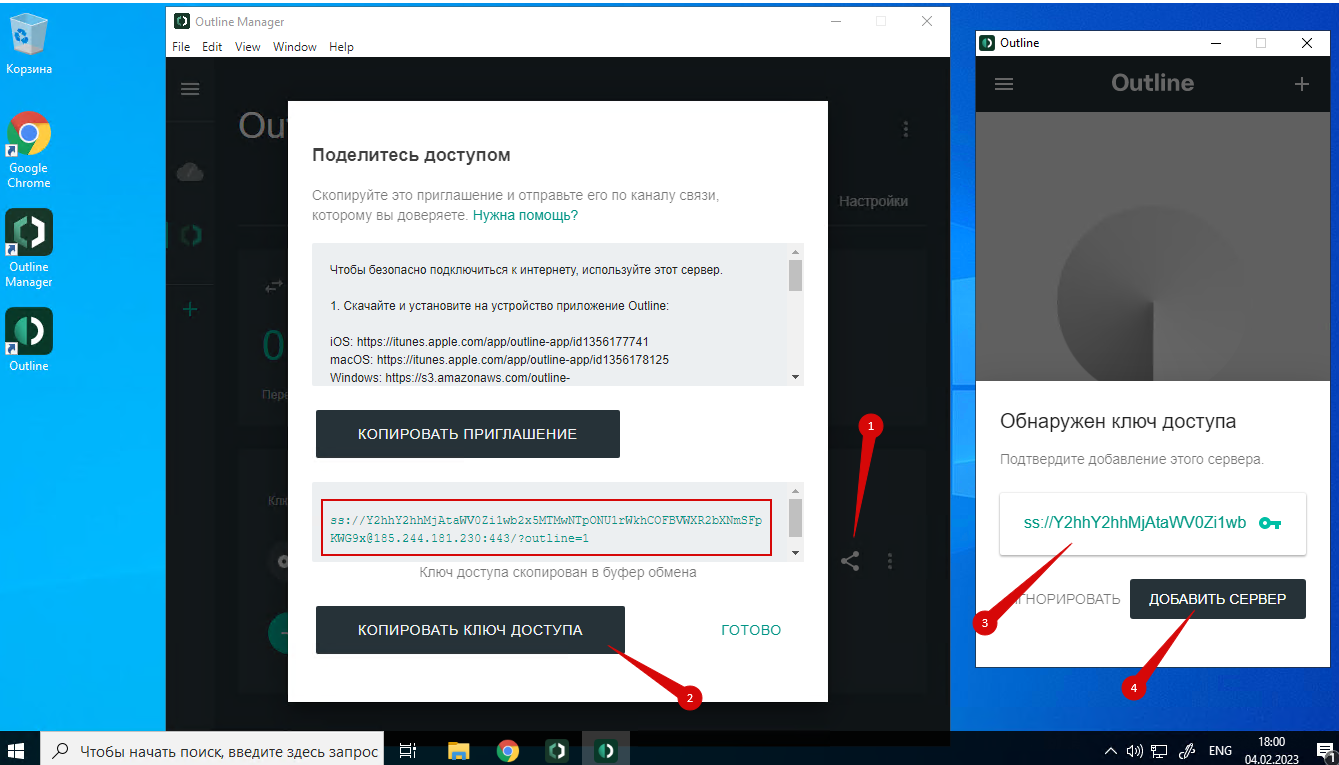Show hidden system tray icons
Screen dimensions: 1339x765
coord(1111,750)
